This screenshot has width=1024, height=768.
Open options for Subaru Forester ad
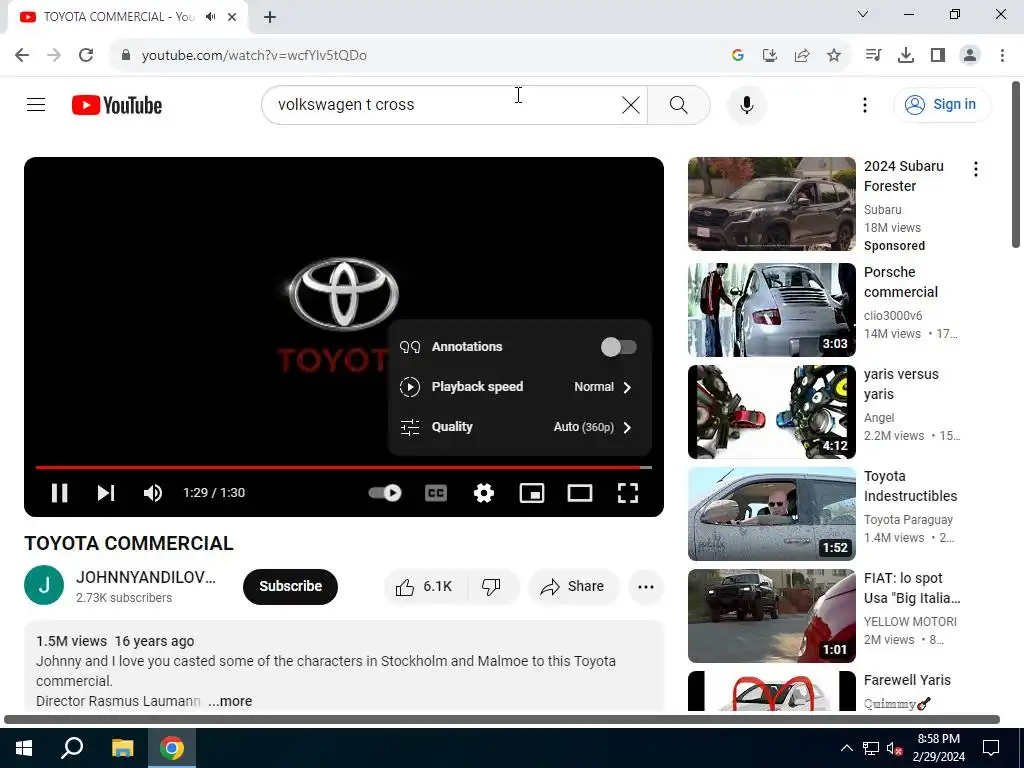[976, 169]
